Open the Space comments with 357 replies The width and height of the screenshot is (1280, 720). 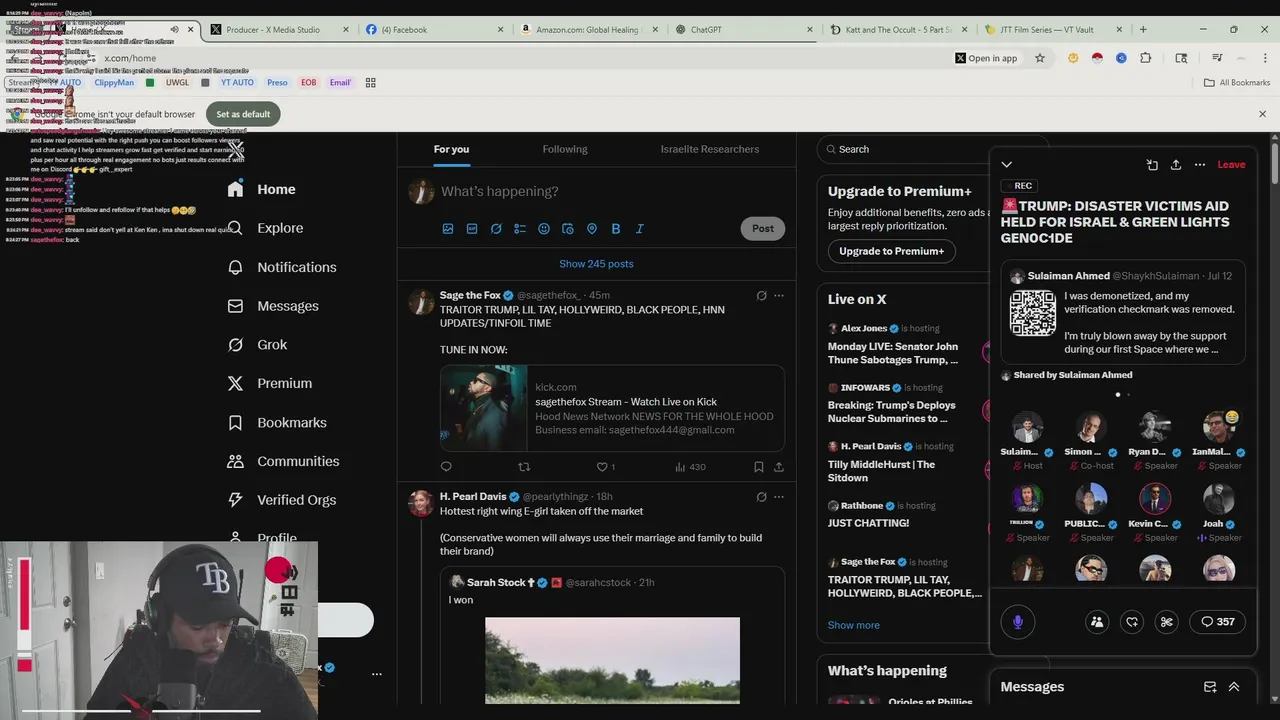1218,622
